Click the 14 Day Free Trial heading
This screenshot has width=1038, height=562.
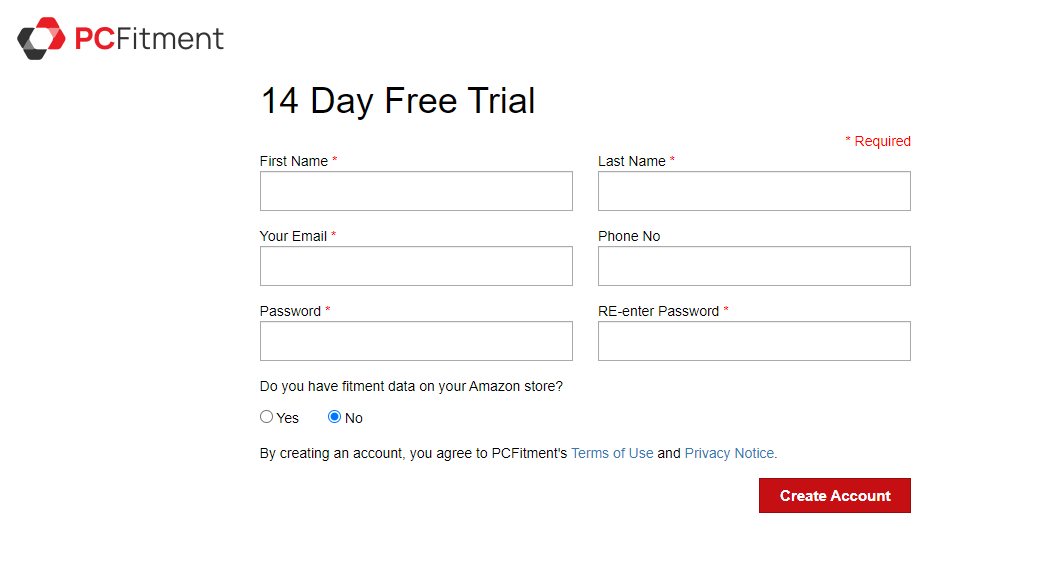pyautogui.click(x=398, y=101)
